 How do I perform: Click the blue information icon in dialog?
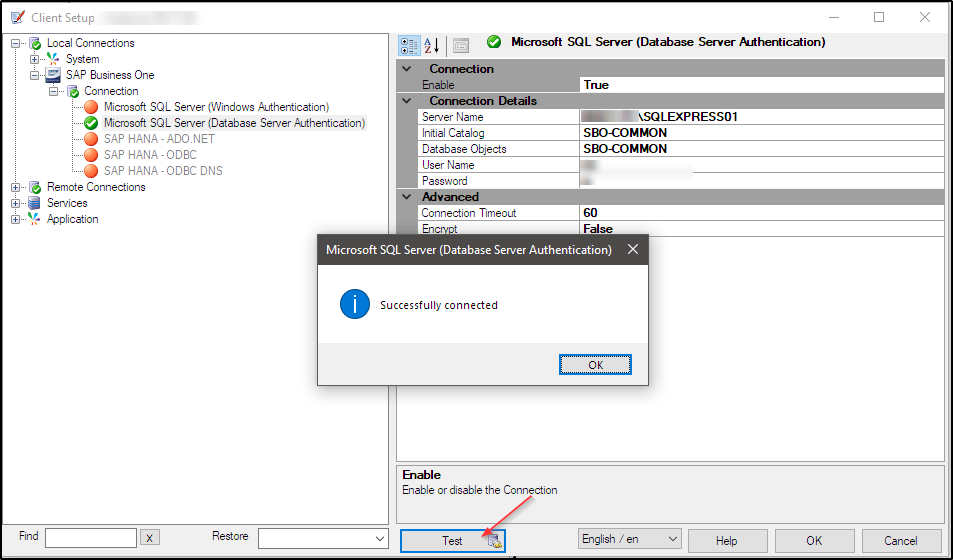pyautogui.click(x=355, y=304)
